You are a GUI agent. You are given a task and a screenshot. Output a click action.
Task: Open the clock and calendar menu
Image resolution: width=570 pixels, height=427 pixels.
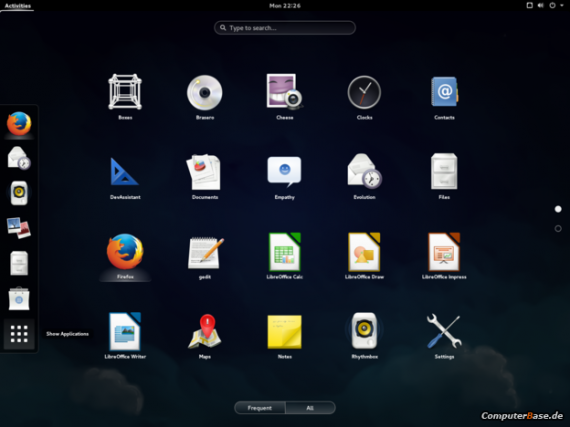285,5
